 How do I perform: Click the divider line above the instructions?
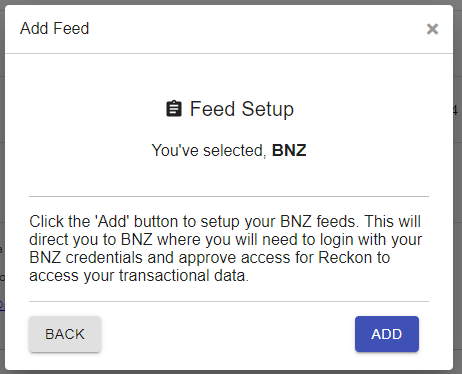click(x=229, y=197)
